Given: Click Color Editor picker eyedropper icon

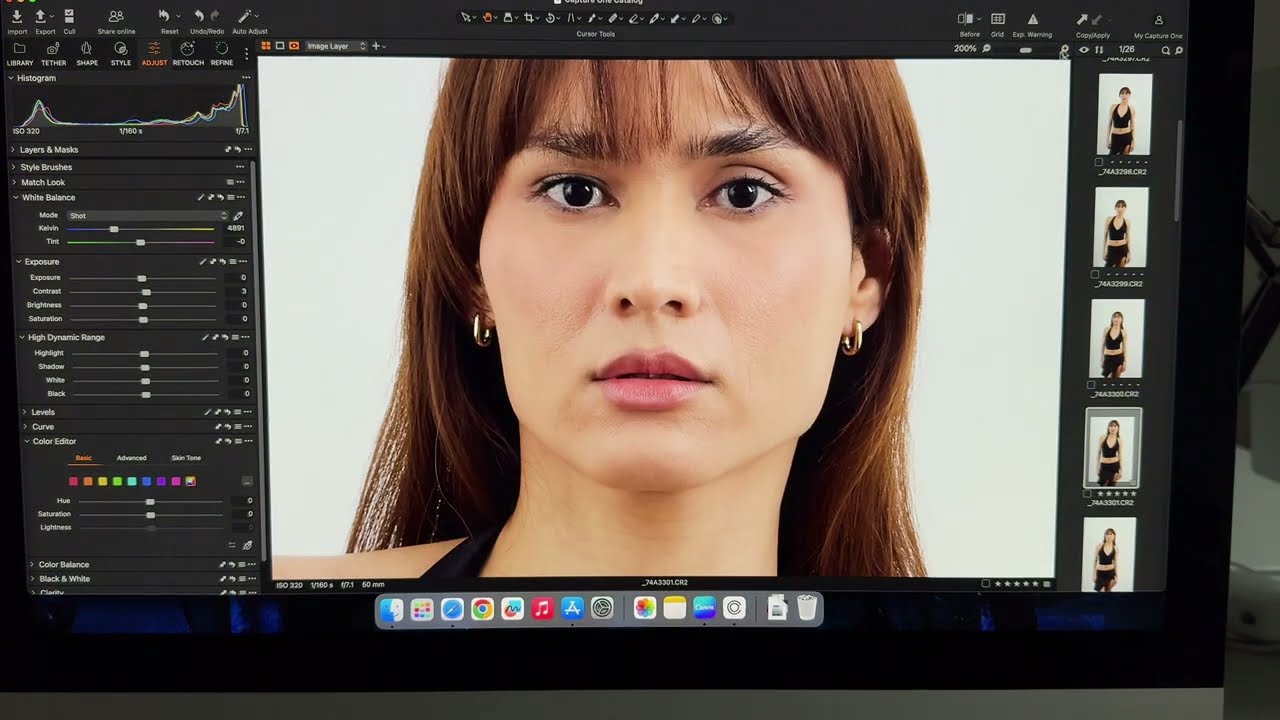Looking at the screenshot, I should click(x=247, y=545).
